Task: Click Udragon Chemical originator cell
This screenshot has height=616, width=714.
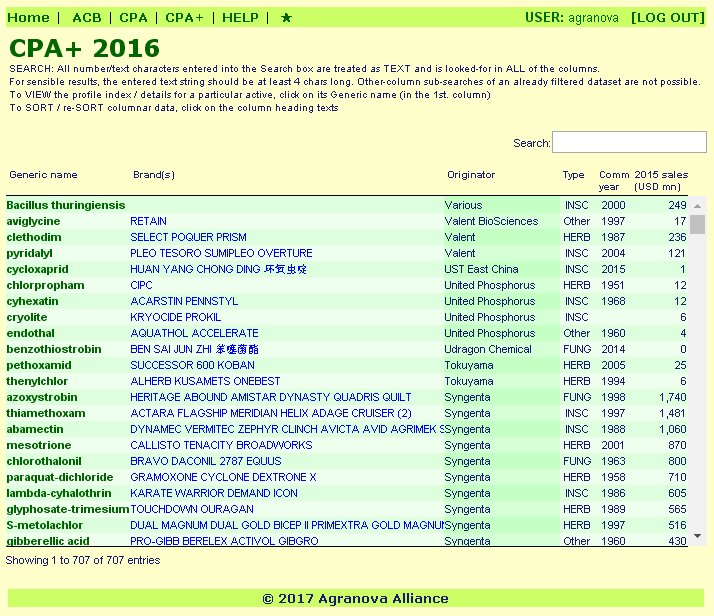Action: 488,349
